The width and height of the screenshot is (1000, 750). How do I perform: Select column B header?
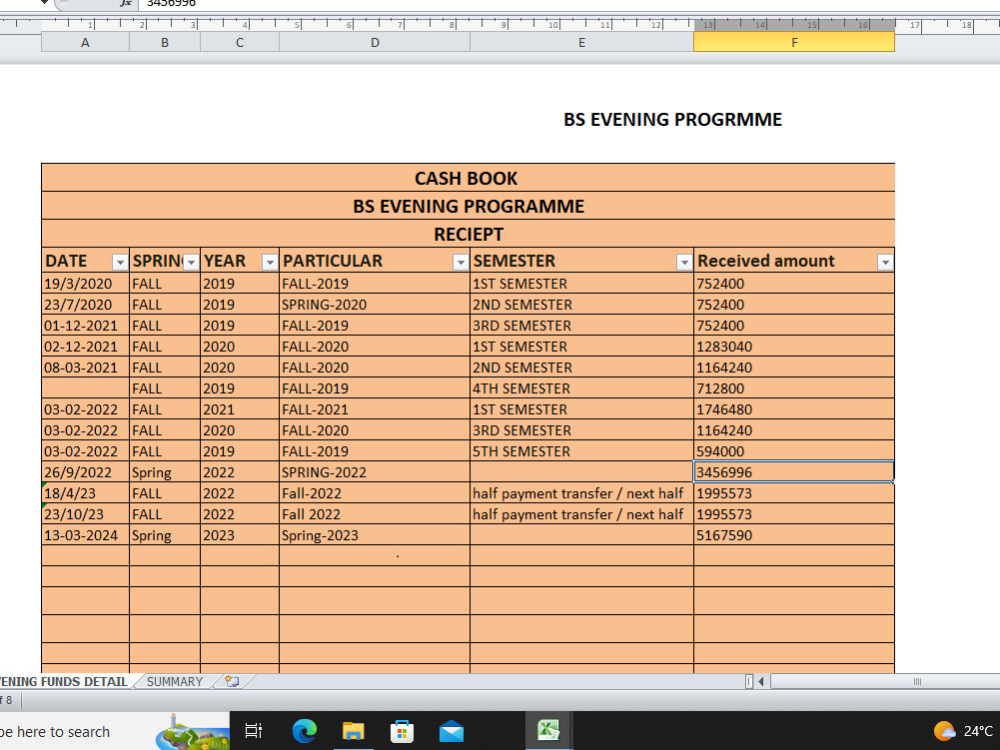pos(165,42)
